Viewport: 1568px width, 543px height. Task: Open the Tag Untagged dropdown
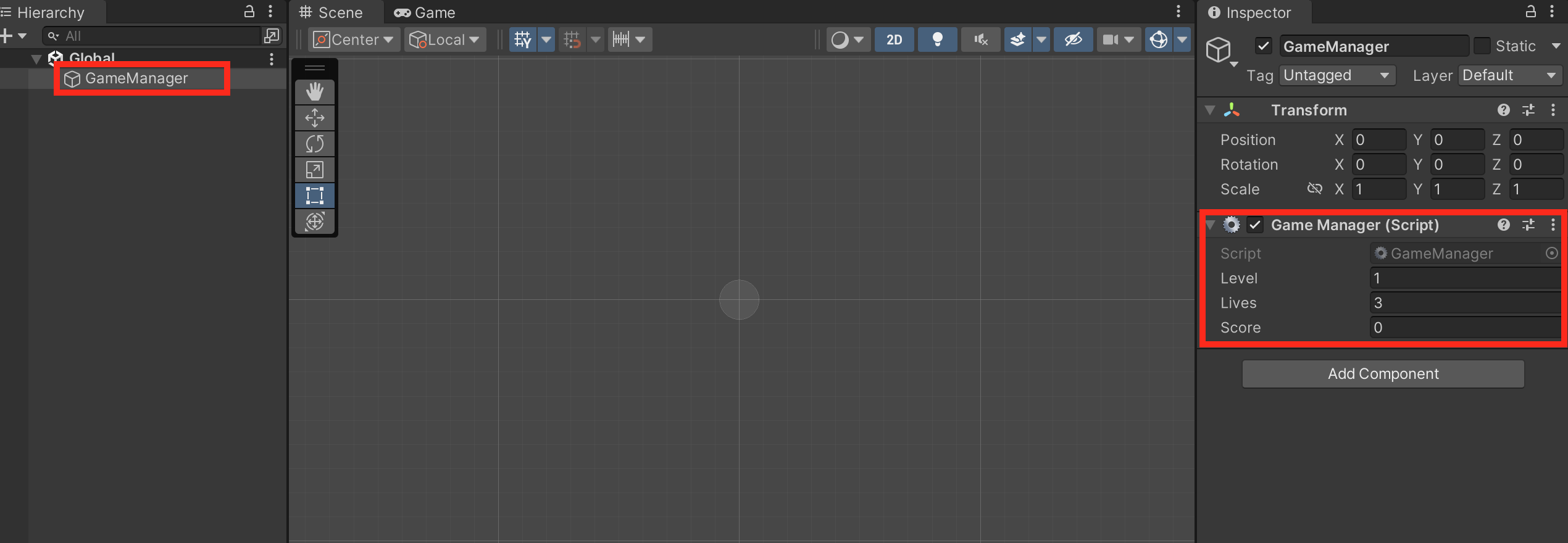1337,75
